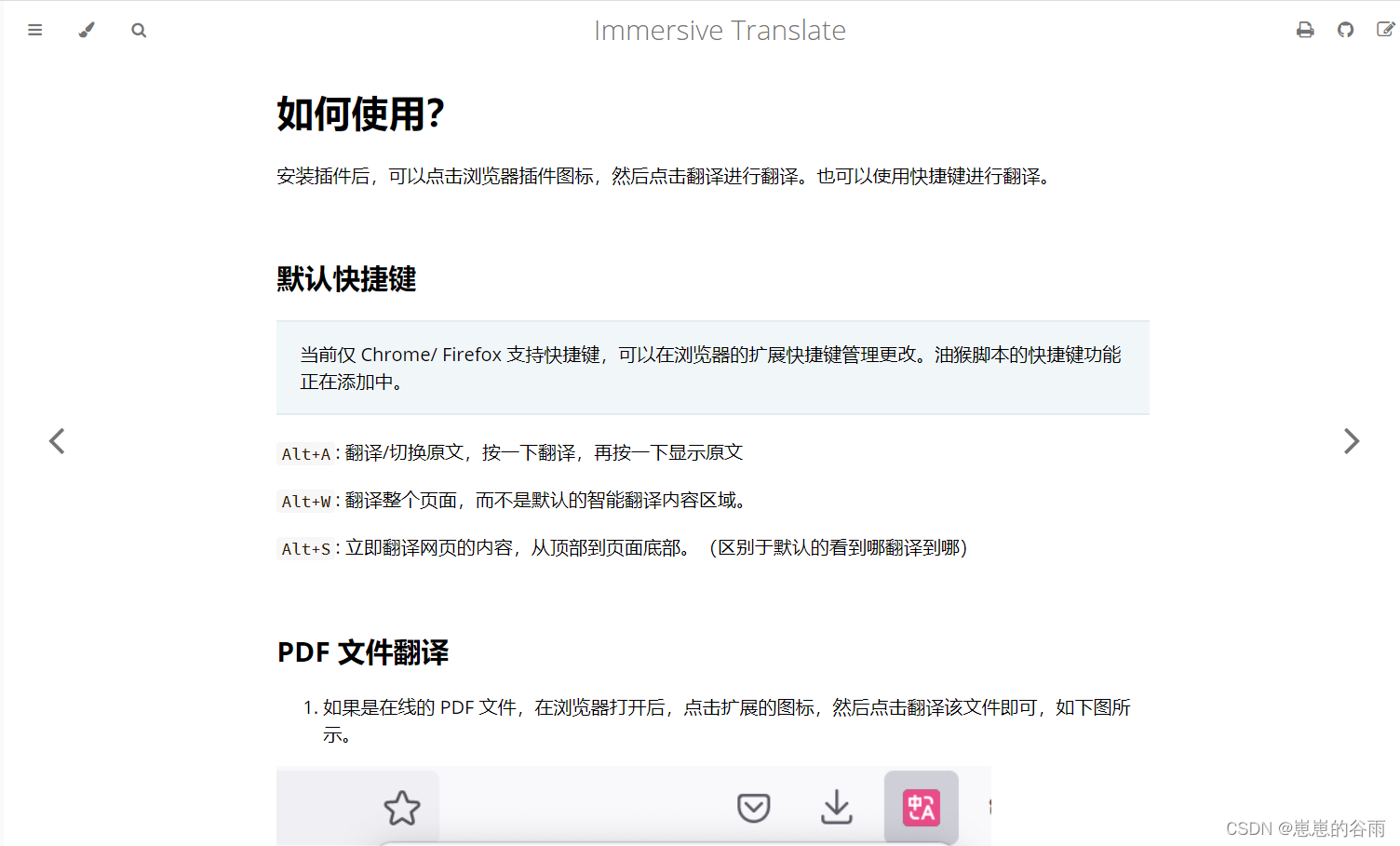This screenshot has height=846, width=1400.
Task: Go to next chapter arrow
Action: (1352, 441)
